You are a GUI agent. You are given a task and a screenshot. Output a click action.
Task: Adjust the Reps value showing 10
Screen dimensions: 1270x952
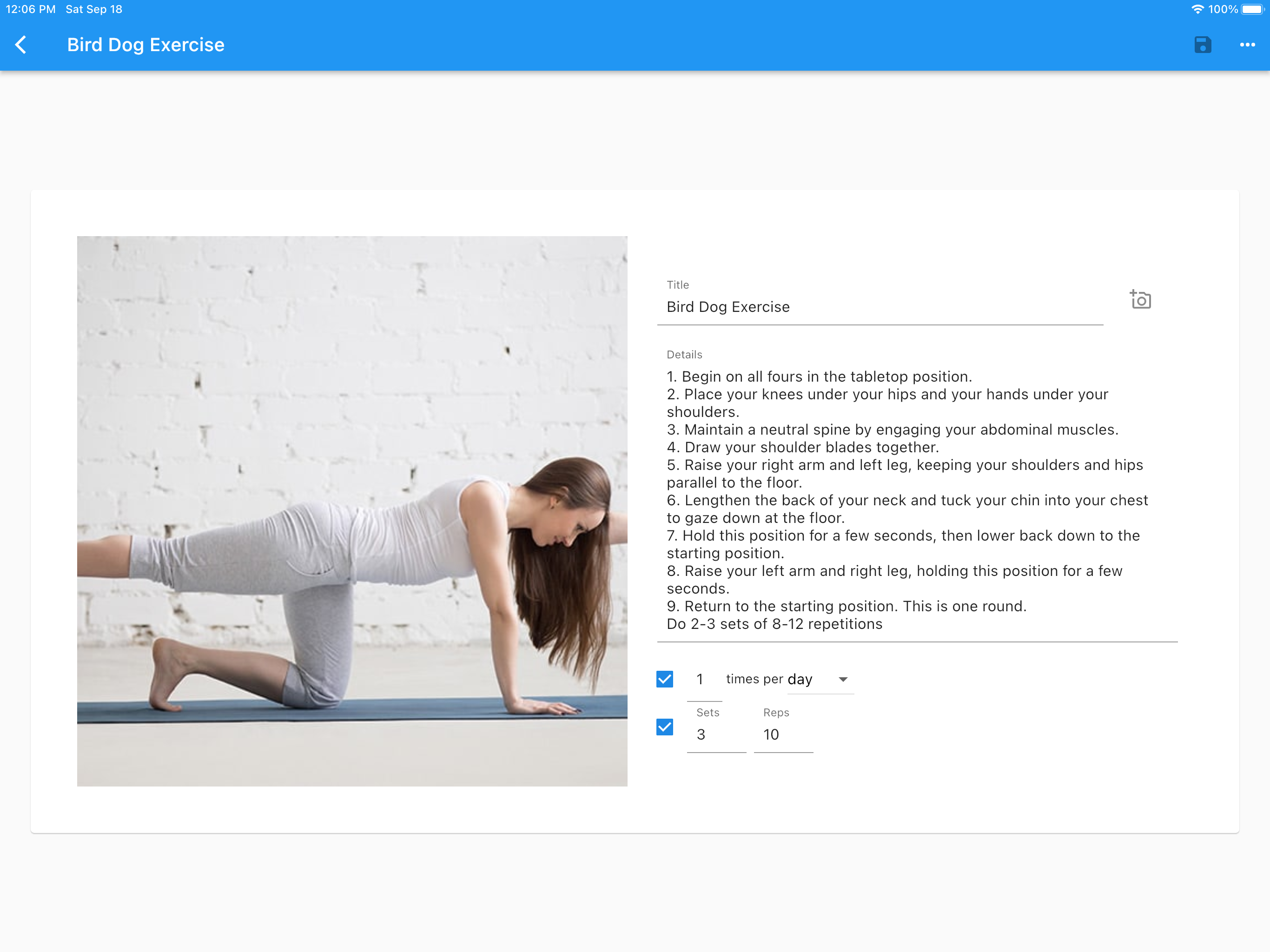pos(771,734)
